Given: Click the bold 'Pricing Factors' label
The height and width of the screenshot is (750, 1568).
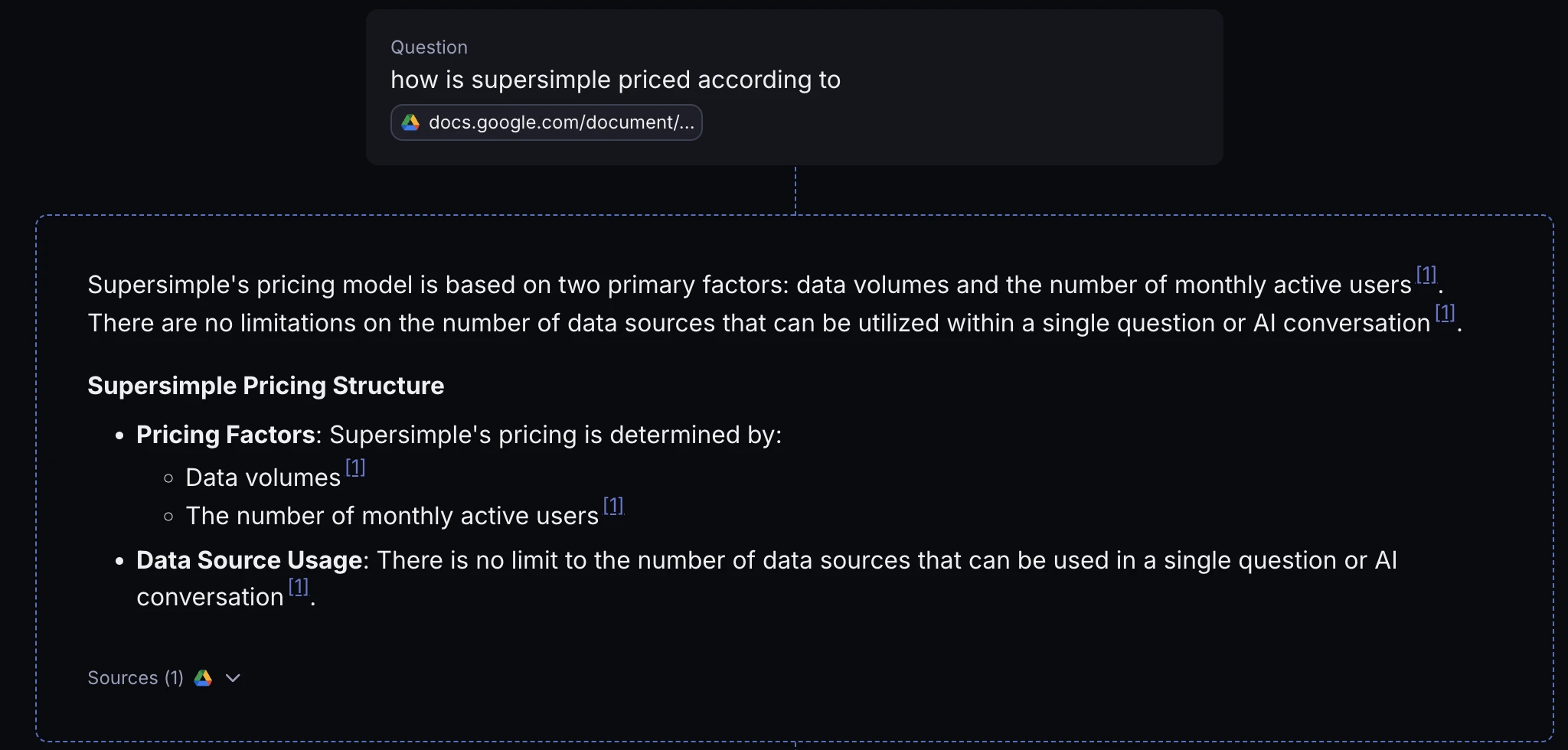Looking at the screenshot, I should 225,435.
